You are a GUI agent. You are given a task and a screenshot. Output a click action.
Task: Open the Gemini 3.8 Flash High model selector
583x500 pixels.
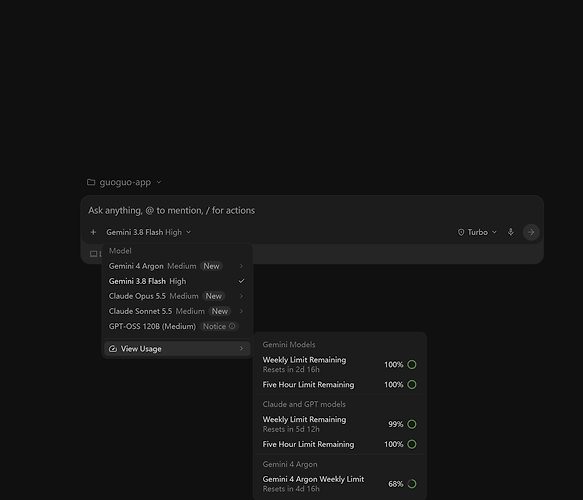pos(148,232)
